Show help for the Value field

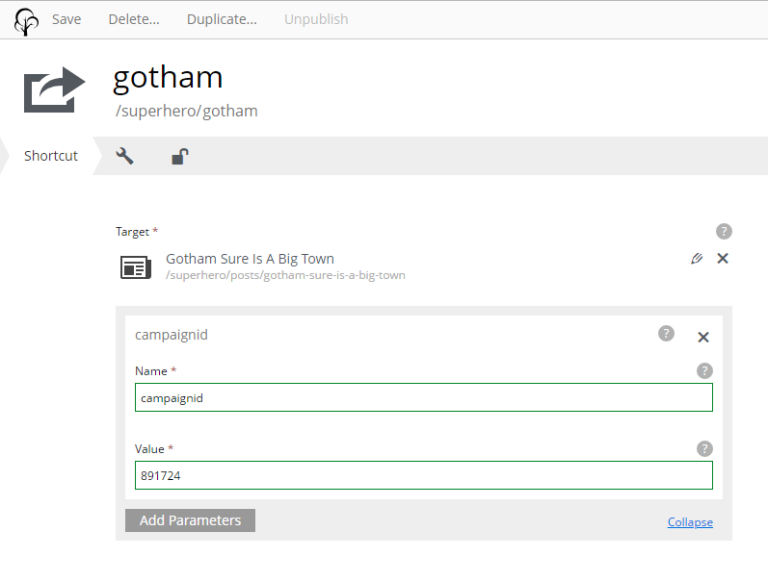pyautogui.click(x=704, y=449)
